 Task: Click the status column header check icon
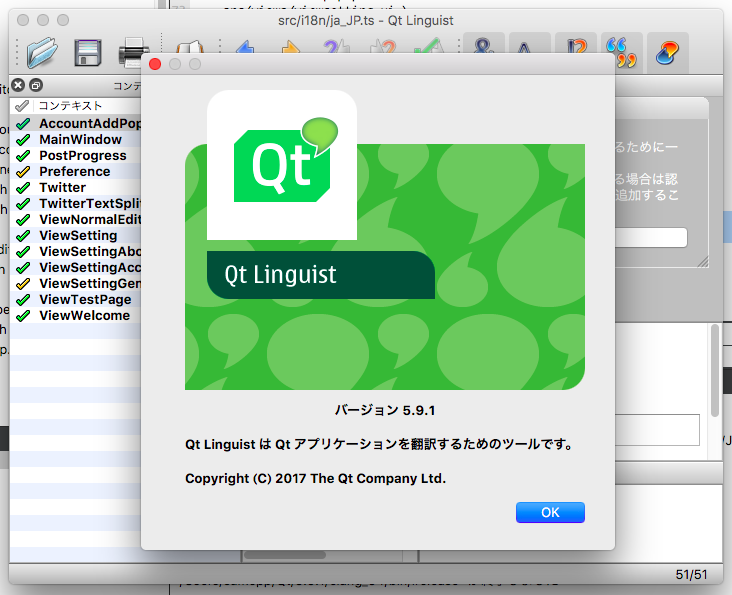(x=22, y=106)
